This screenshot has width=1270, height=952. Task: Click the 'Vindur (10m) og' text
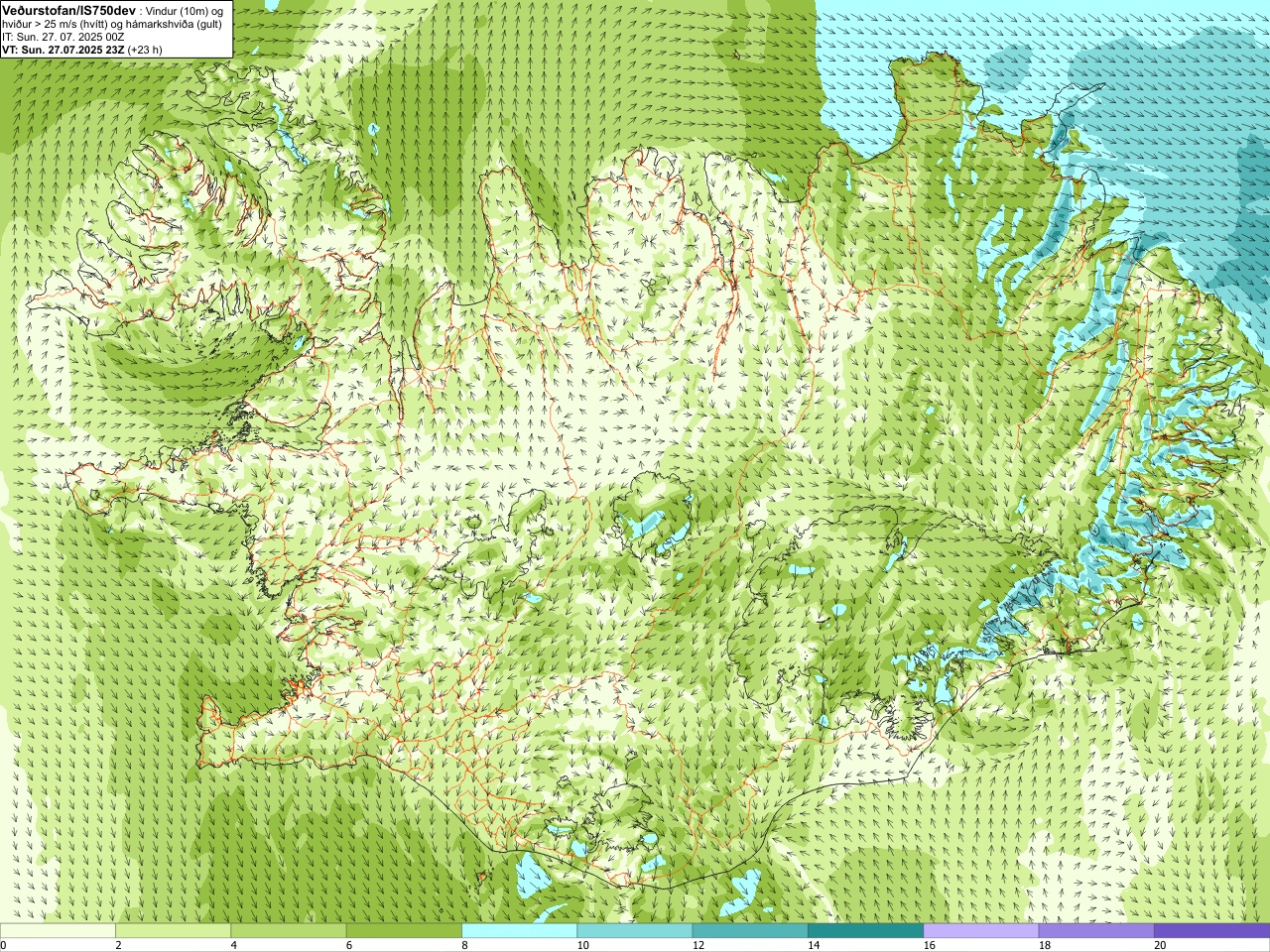(185, 12)
